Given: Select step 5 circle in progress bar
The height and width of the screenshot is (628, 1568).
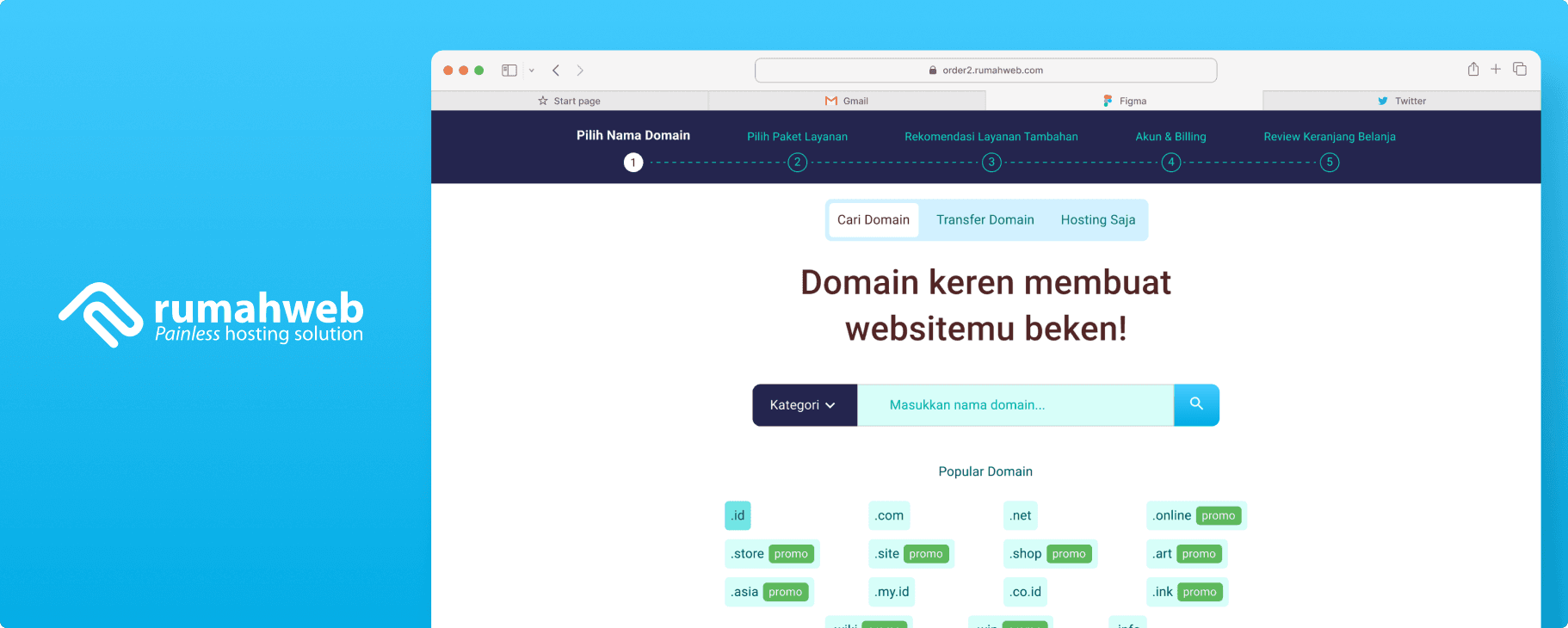Looking at the screenshot, I should [x=1330, y=162].
